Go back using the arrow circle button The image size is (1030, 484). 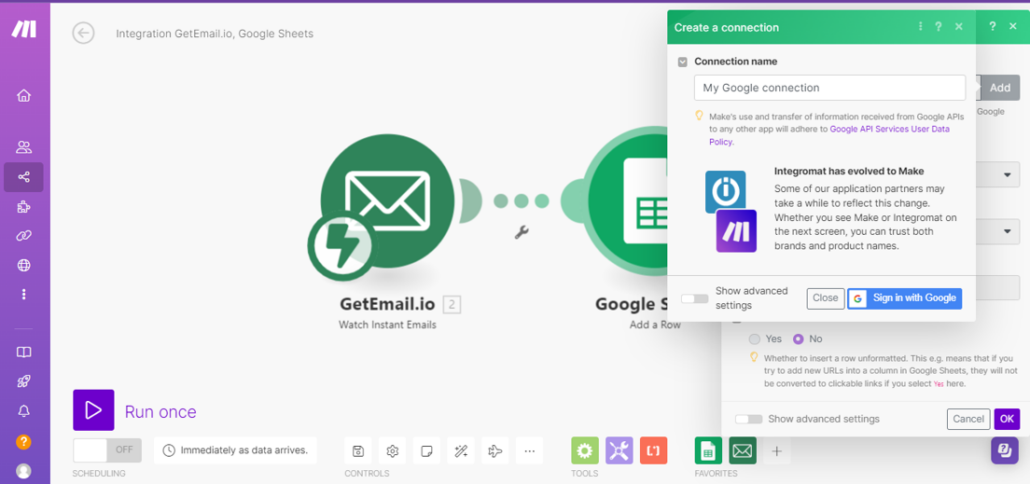(x=83, y=33)
